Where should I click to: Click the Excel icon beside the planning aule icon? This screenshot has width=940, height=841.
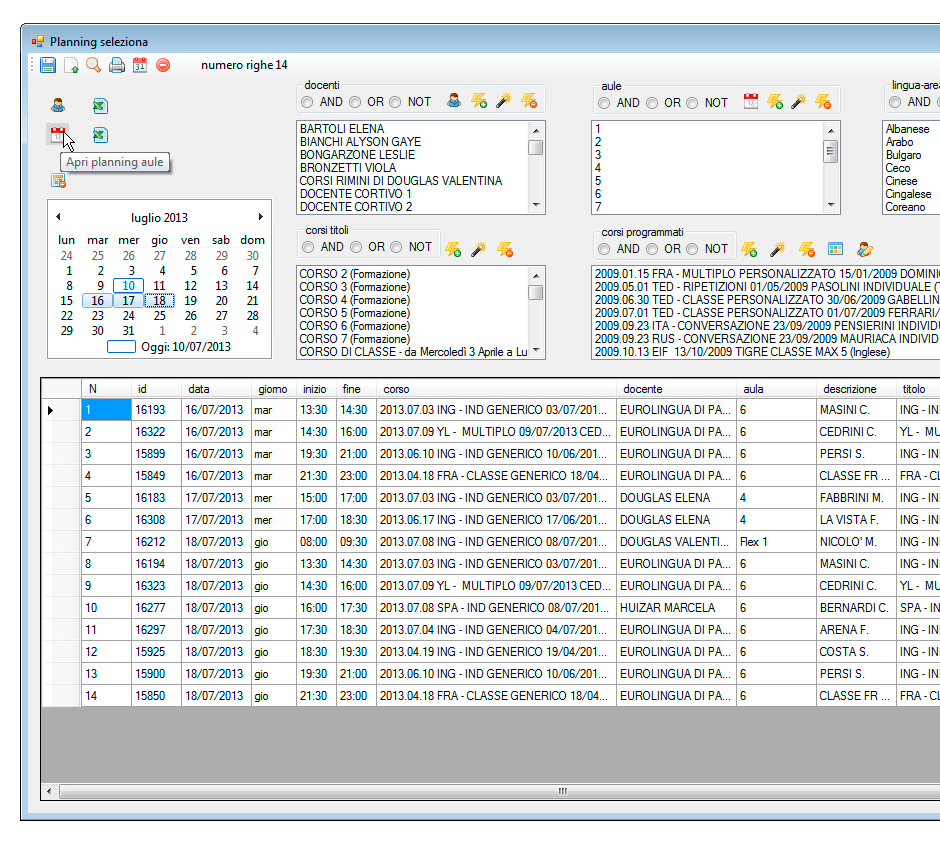(100, 135)
